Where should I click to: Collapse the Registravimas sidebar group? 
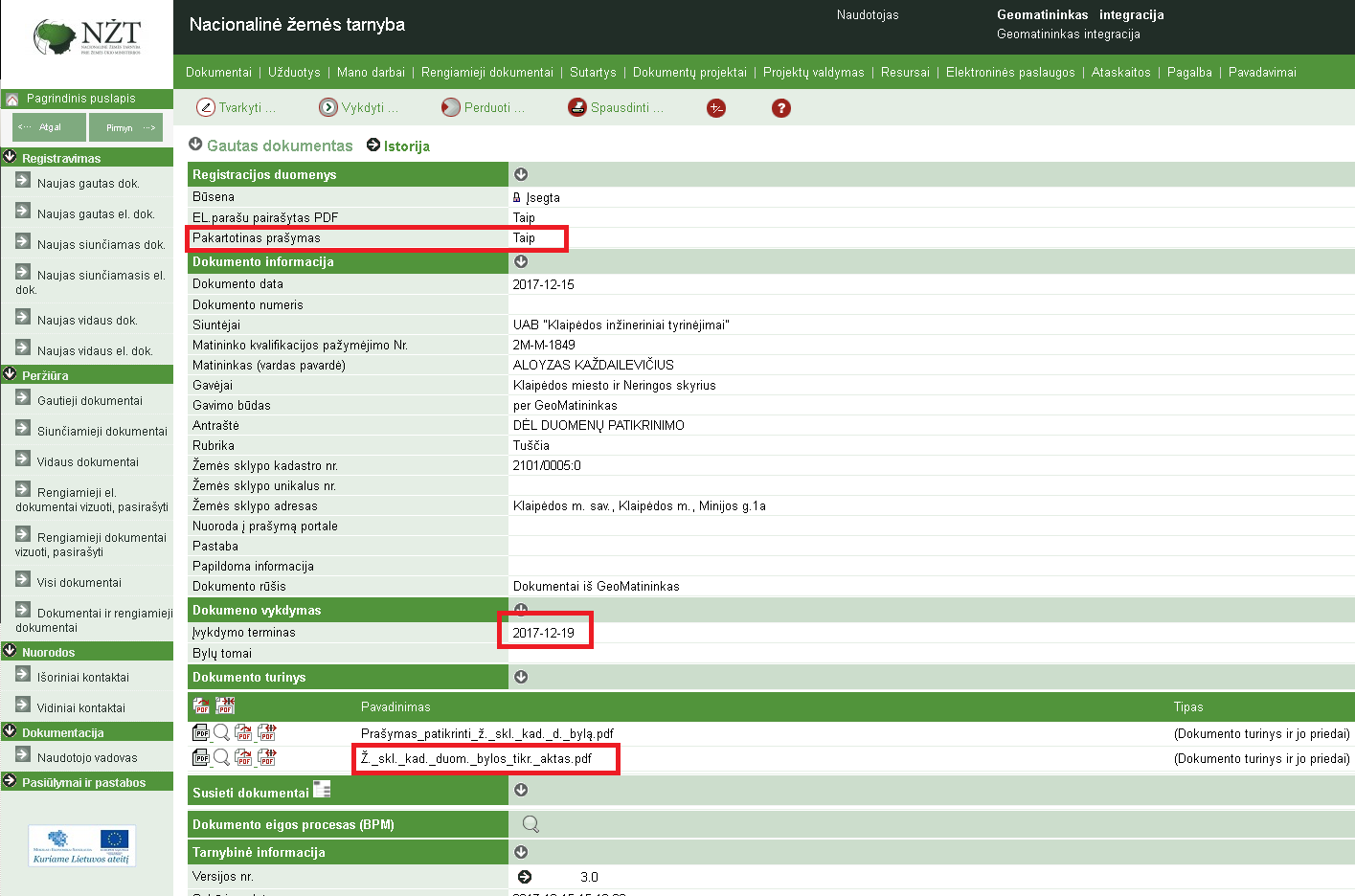[x=11, y=157]
